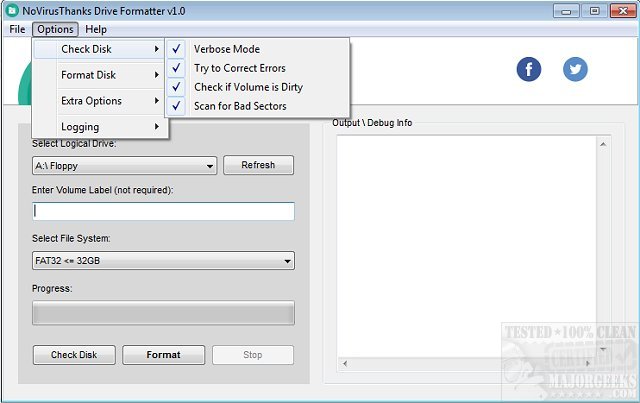The image size is (640, 403).
Task: Open the Select Logical Drive dropdown
Action: (x=124, y=166)
